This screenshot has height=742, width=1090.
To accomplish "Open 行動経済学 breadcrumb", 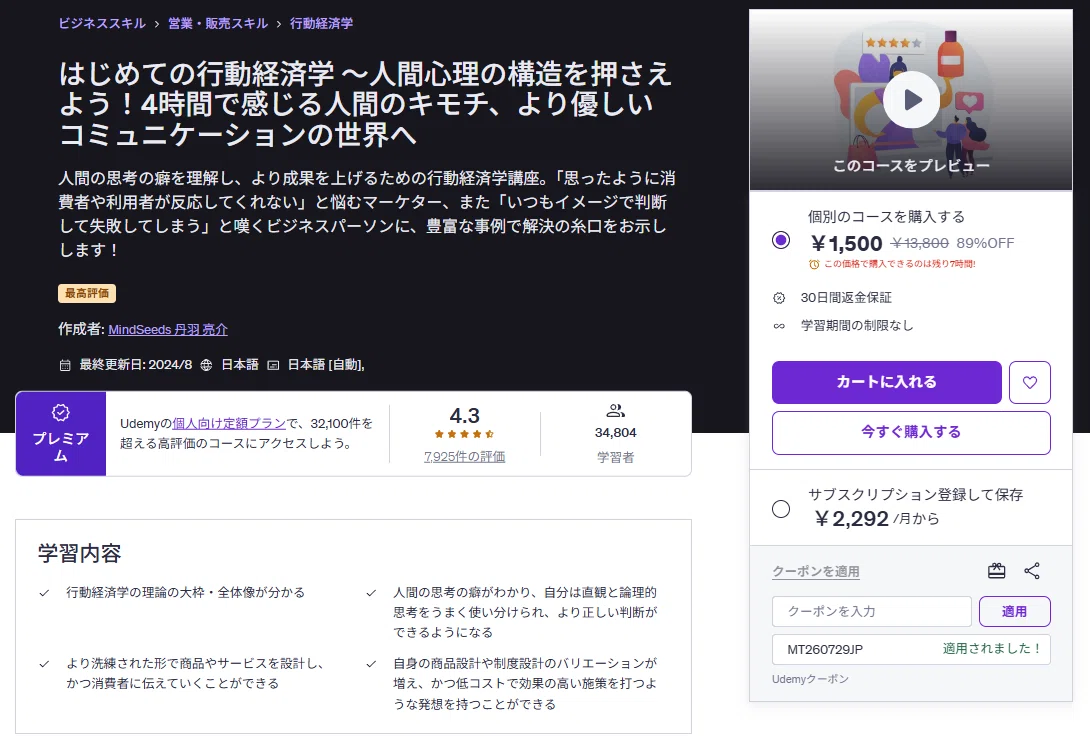I will [x=321, y=23].
